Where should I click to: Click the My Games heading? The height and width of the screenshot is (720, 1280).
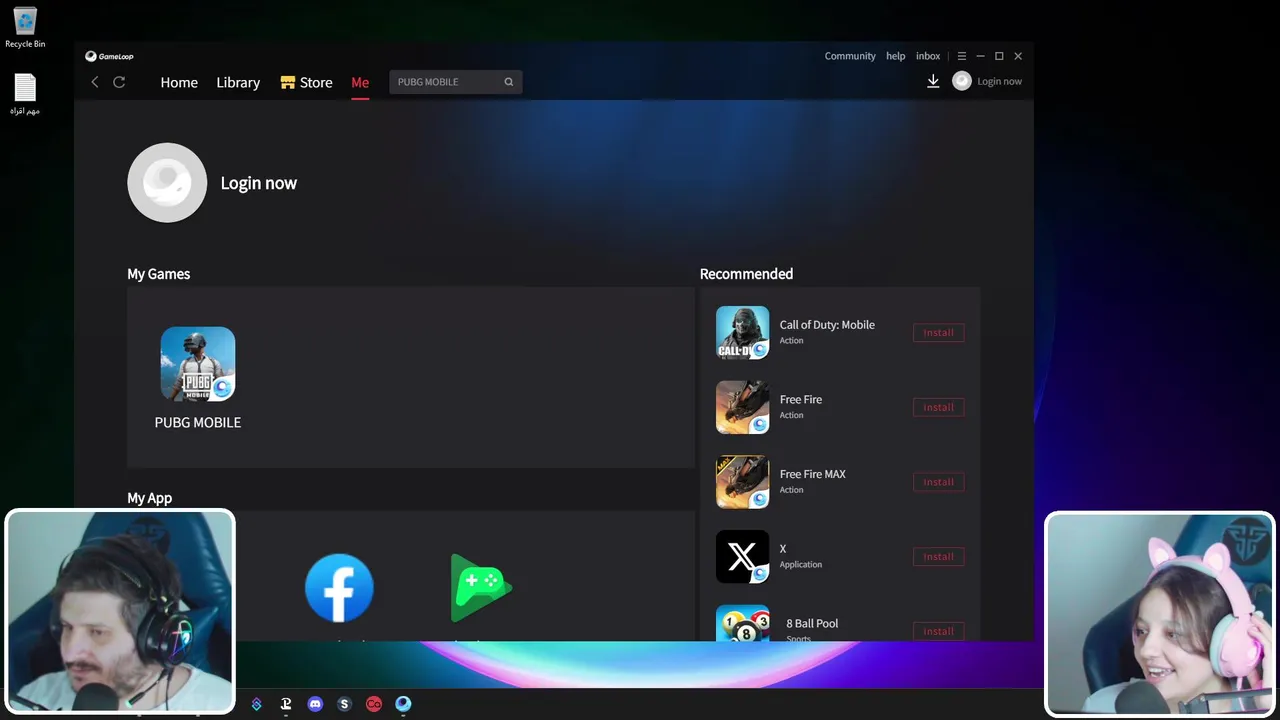[x=158, y=274]
